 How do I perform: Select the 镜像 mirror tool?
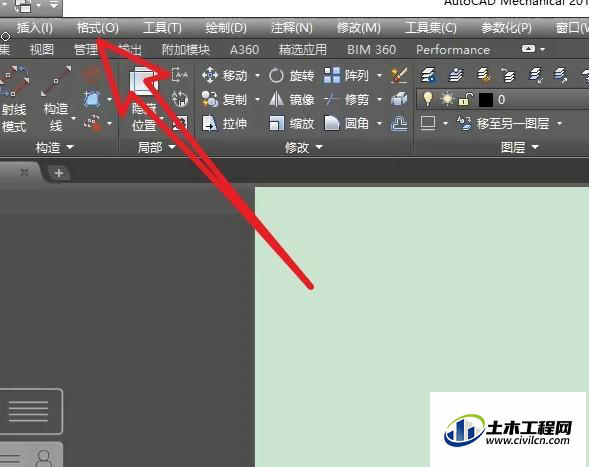click(x=292, y=100)
